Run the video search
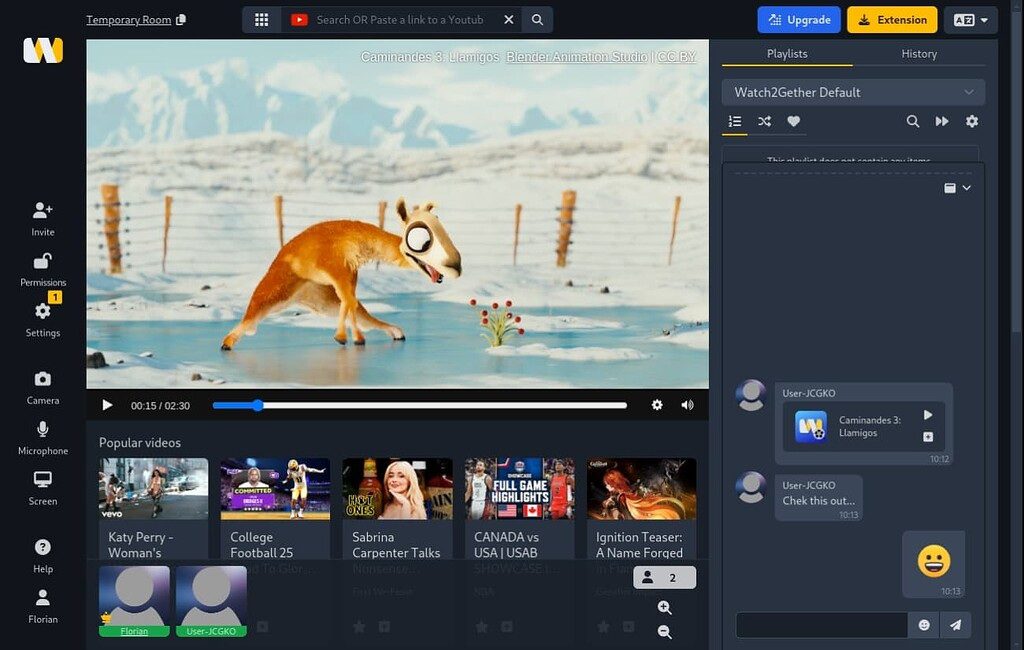This screenshot has height=650, width=1024. click(537, 20)
